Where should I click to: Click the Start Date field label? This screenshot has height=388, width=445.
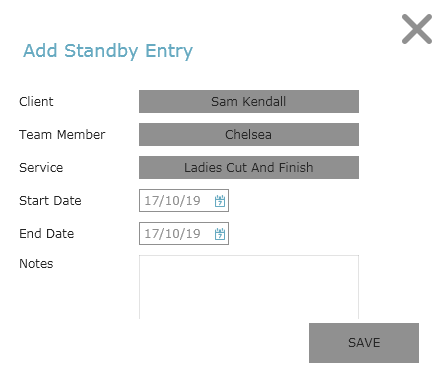(50, 200)
